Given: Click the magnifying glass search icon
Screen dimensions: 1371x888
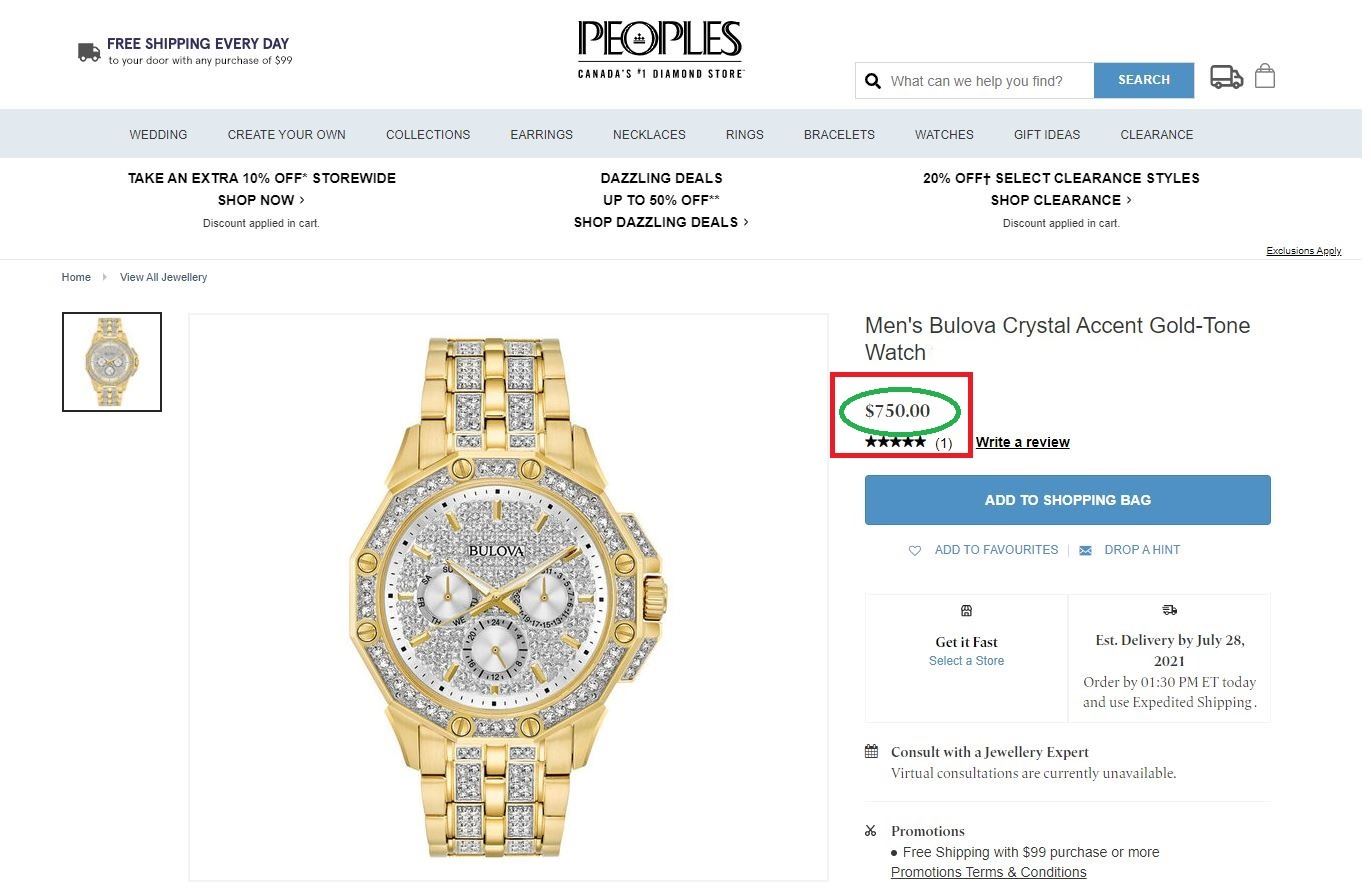Looking at the screenshot, I should [873, 81].
